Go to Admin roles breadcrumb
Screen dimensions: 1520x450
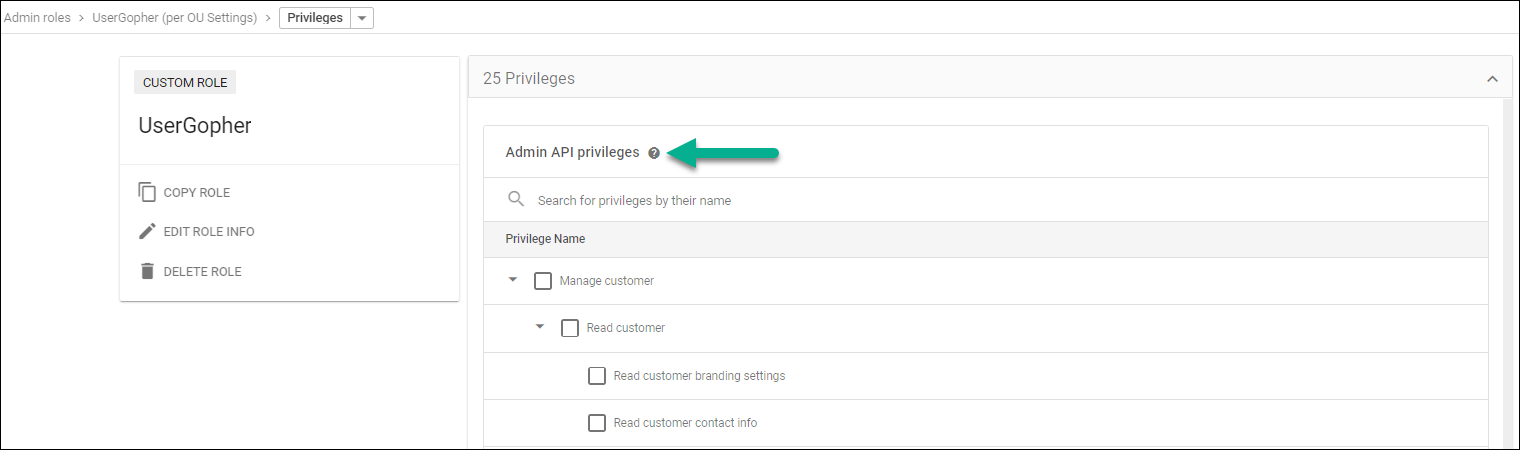[38, 18]
